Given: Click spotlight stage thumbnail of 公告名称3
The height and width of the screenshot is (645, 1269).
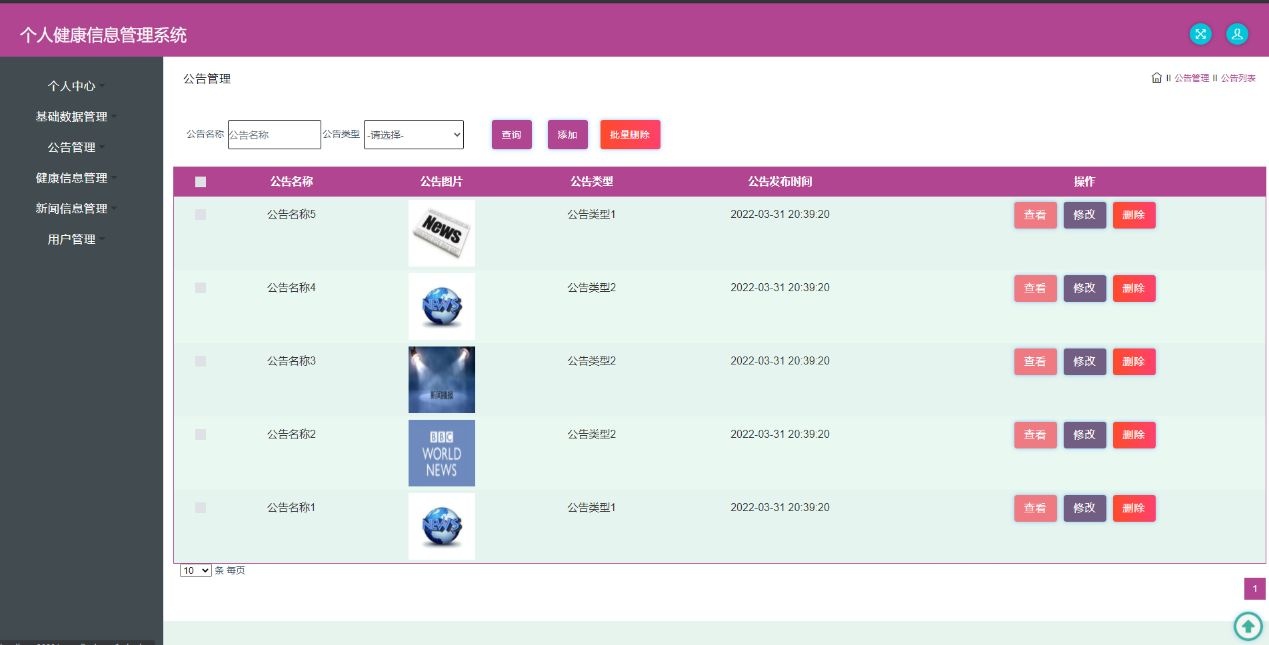Looking at the screenshot, I should click(442, 380).
